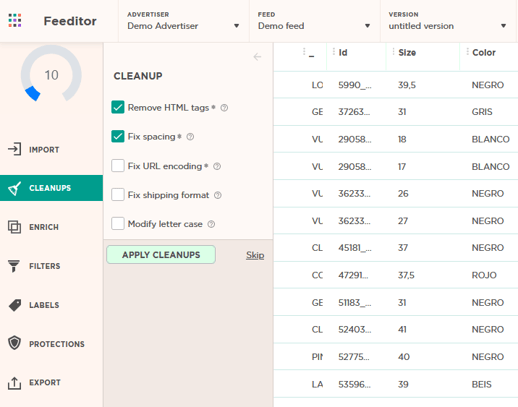Open help icon beside Remove HTML tags

(224, 108)
